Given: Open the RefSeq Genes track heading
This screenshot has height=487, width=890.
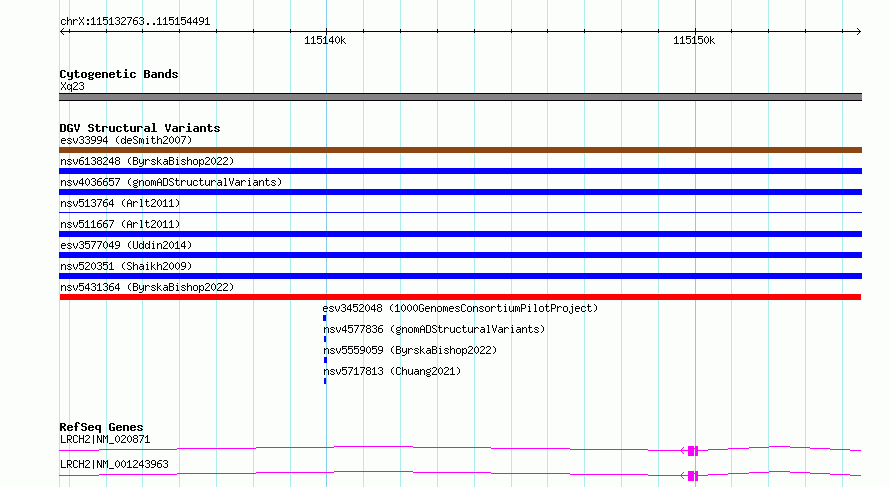Looking at the screenshot, I should pos(102,427).
